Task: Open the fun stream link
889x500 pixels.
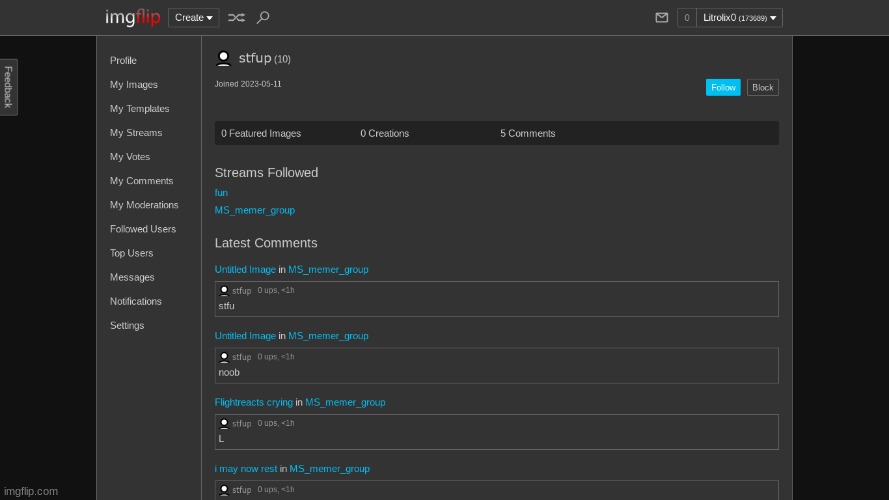Action: click(x=221, y=192)
